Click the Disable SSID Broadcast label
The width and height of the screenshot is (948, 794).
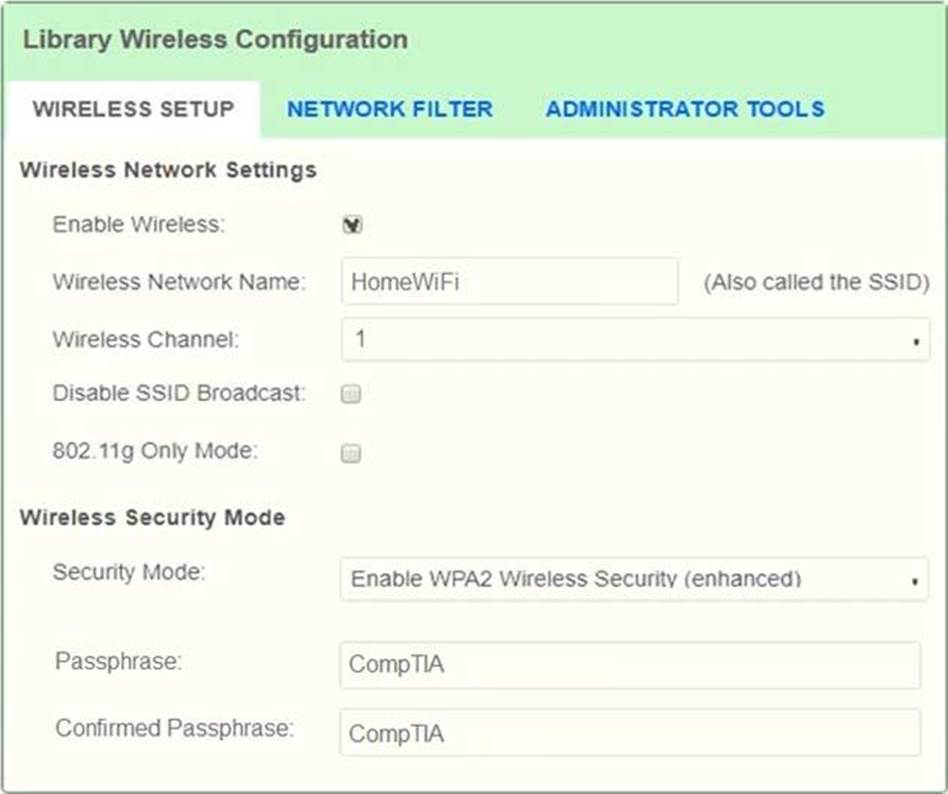tap(178, 393)
